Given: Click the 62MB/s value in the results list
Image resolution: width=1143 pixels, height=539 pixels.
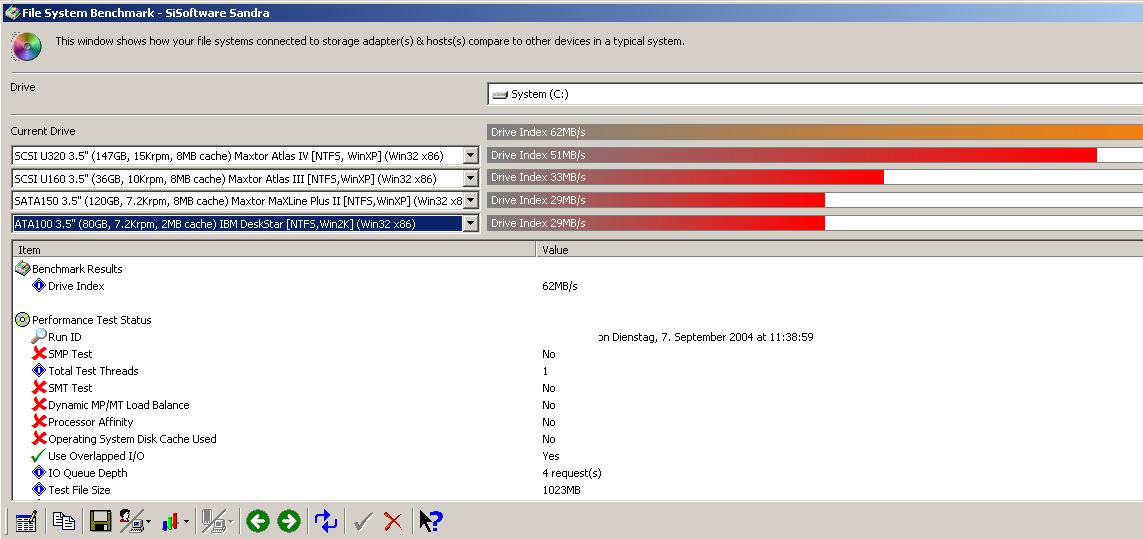Looking at the screenshot, I should click(x=560, y=286).
